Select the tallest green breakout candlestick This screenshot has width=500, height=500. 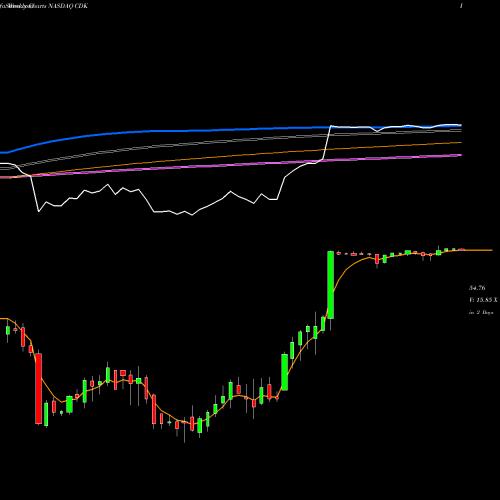click(330, 285)
